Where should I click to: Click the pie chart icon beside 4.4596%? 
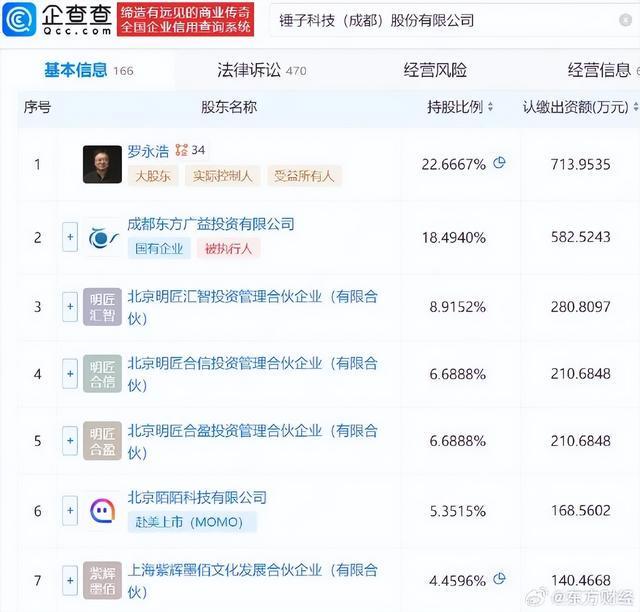pyautogui.click(x=499, y=578)
